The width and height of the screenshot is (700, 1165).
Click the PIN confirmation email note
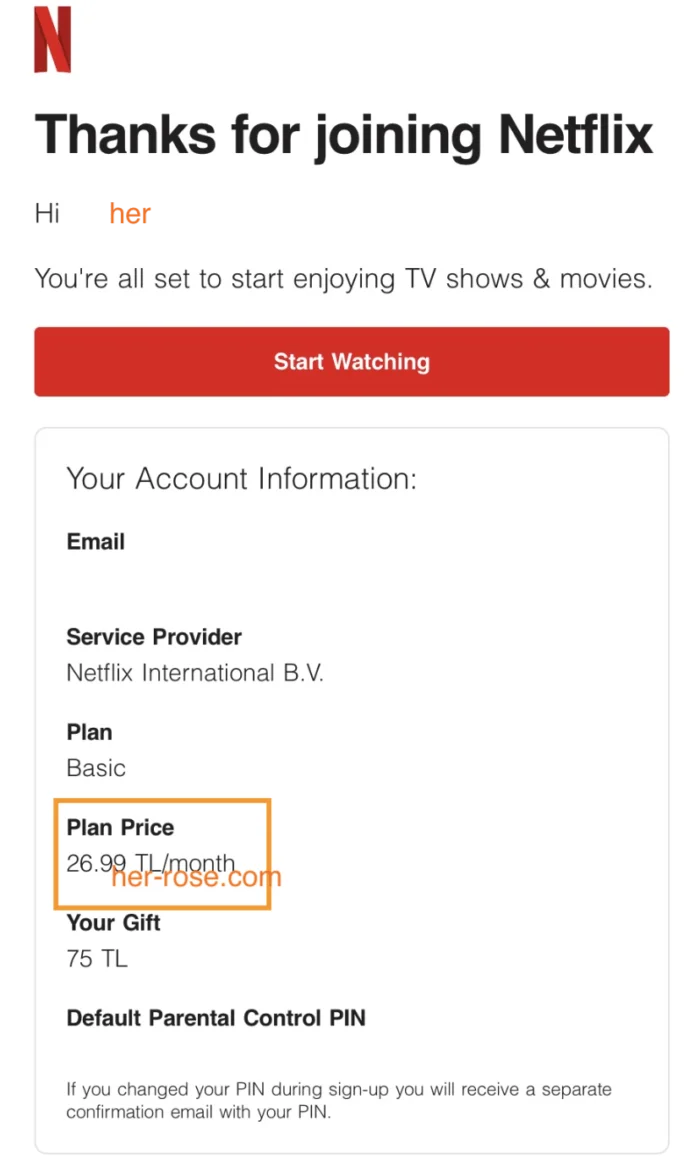click(x=338, y=1099)
